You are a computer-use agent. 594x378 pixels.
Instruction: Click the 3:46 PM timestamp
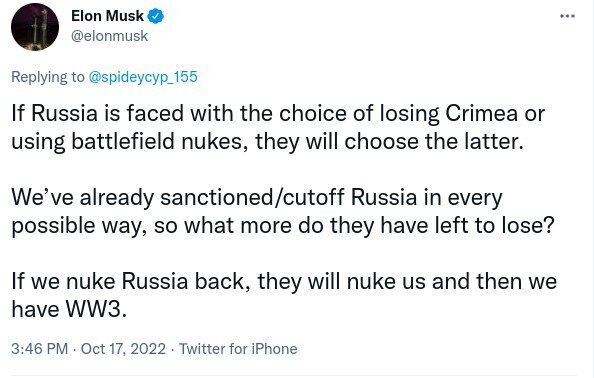pos(39,349)
